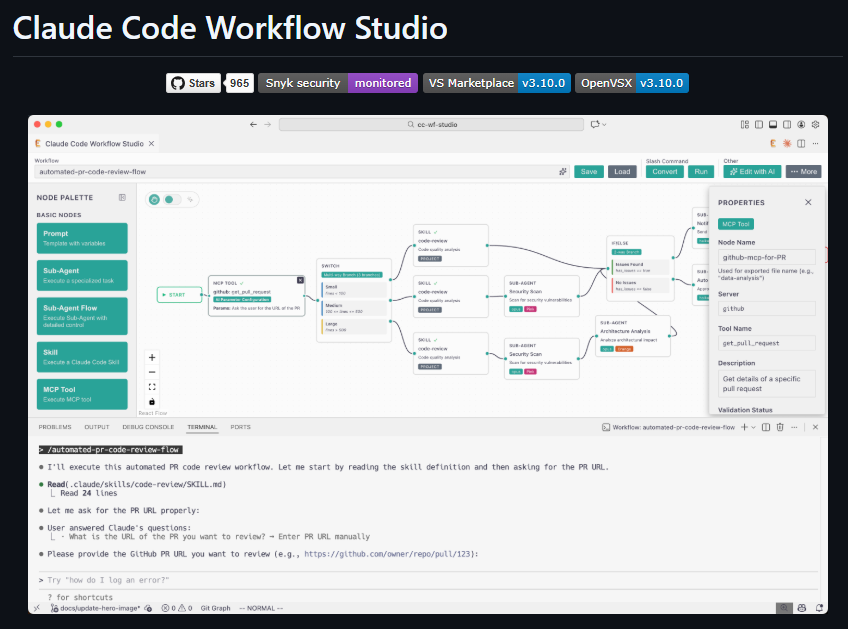Split the terminal panel
Viewport: 848px width, 629px height.
(766, 427)
